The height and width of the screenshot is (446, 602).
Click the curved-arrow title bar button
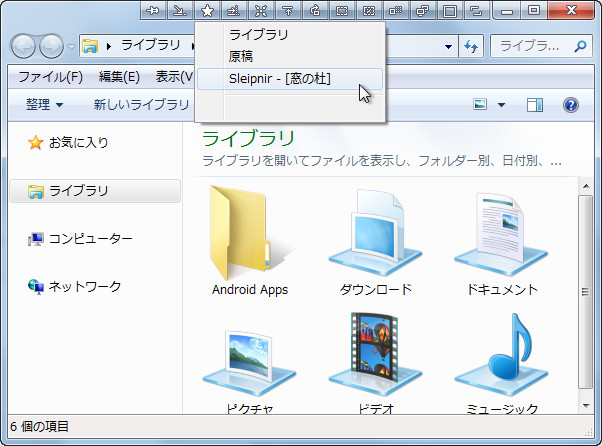click(x=315, y=10)
